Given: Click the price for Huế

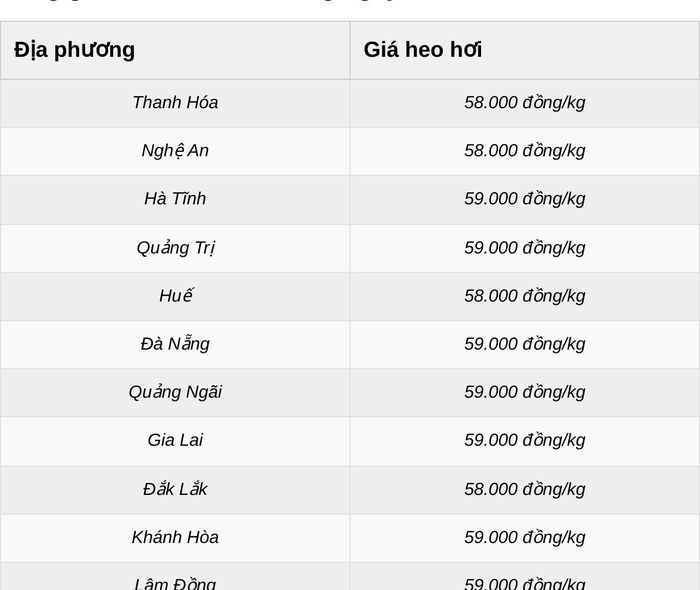Looking at the screenshot, I should 525,296.
